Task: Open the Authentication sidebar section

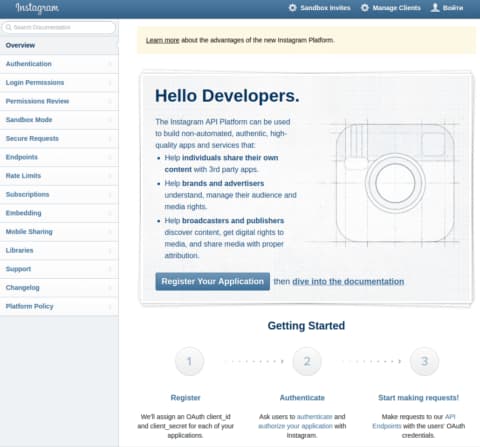Action: 59,64
